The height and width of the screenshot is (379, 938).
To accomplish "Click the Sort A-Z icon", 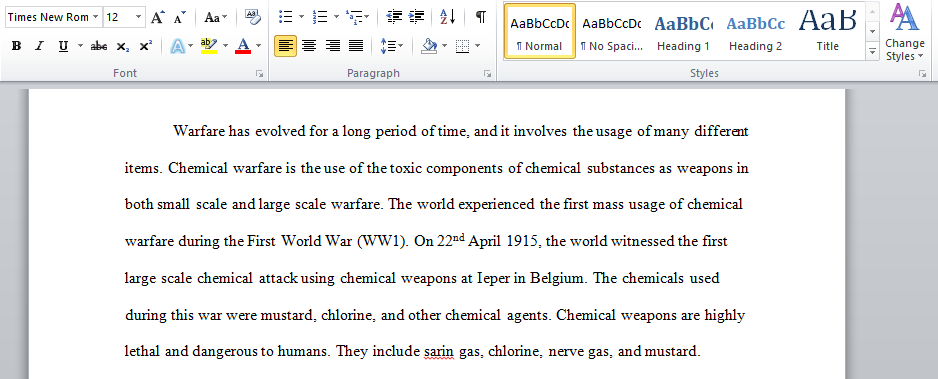I will [448, 17].
